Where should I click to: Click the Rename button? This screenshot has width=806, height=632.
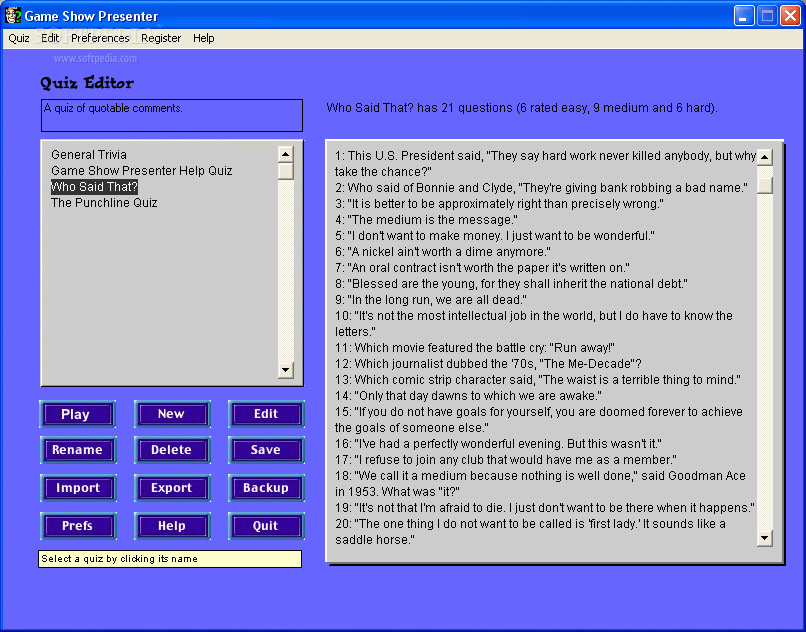tap(78, 450)
